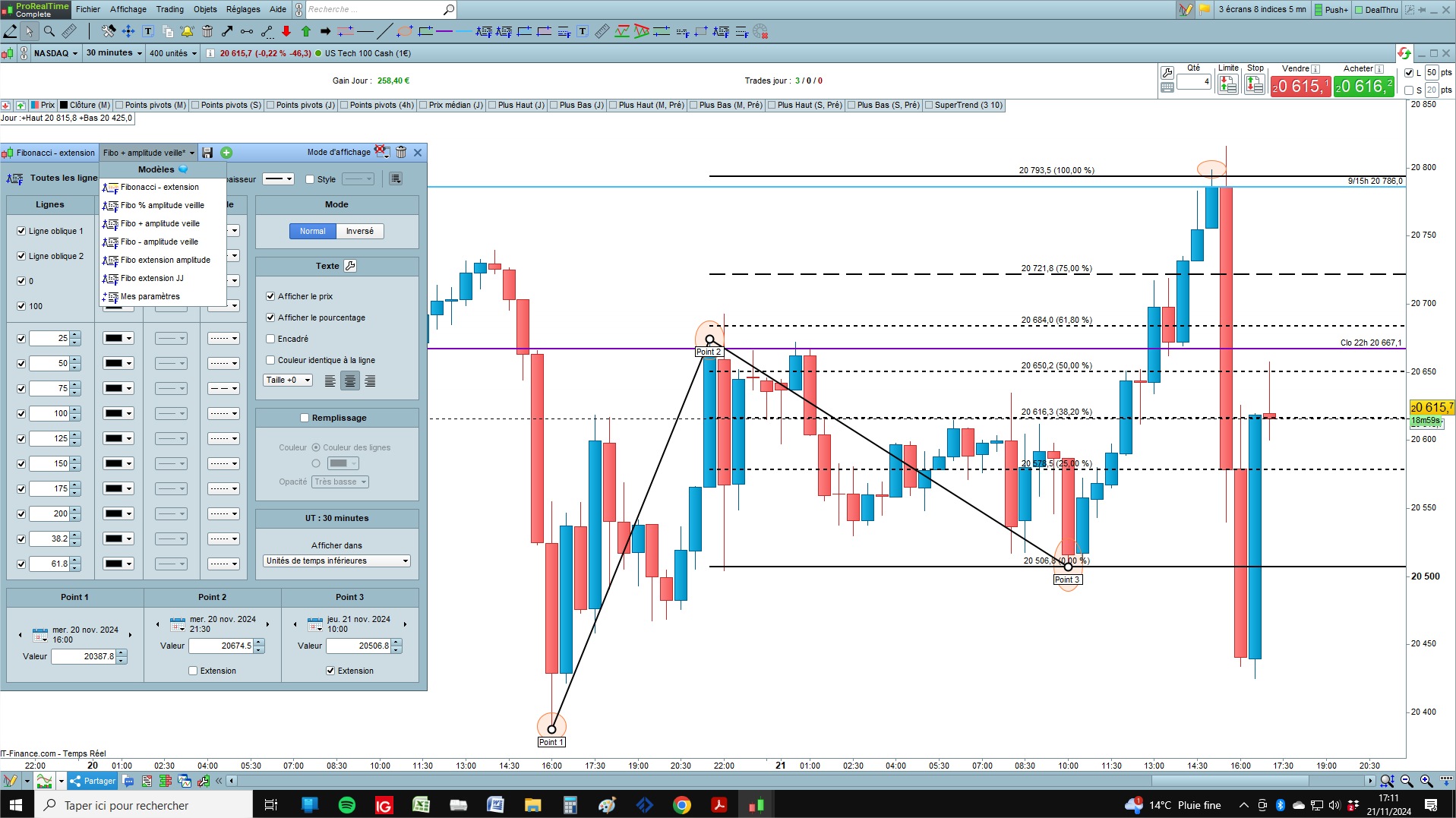This screenshot has height=818, width=1456.
Task: Open Mode d'affichage display dropdown
Action: 382,152
